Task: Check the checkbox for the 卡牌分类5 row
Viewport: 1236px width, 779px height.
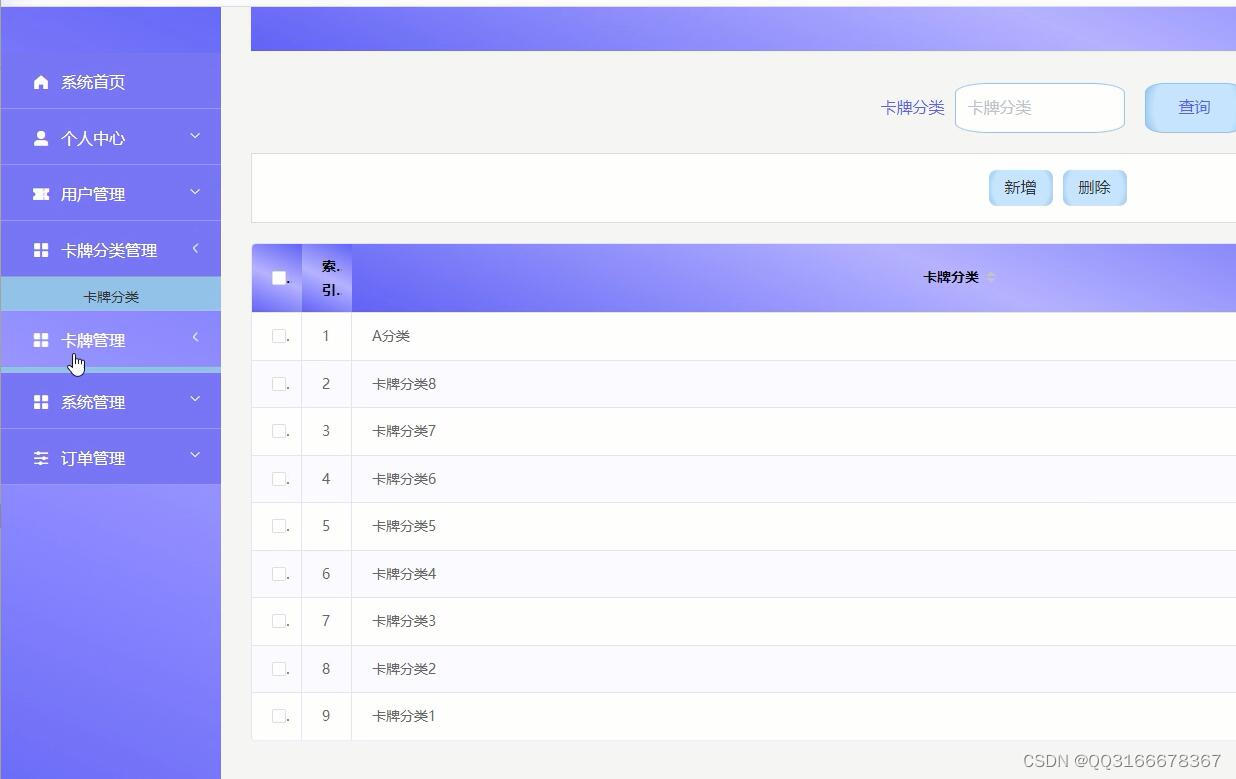Action: tap(277, 526)
